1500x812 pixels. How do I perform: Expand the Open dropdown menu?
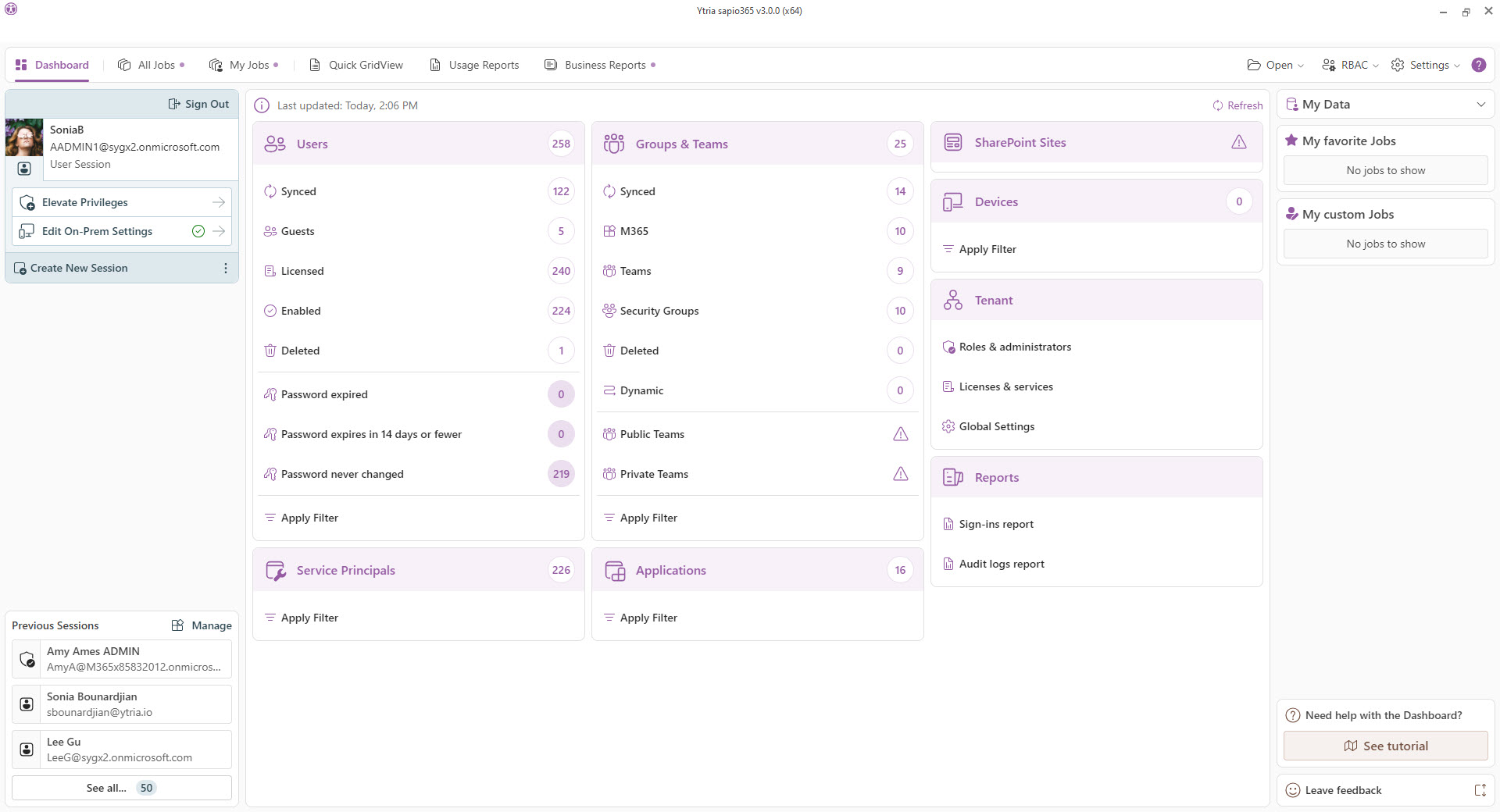[x=1276, y=65]
